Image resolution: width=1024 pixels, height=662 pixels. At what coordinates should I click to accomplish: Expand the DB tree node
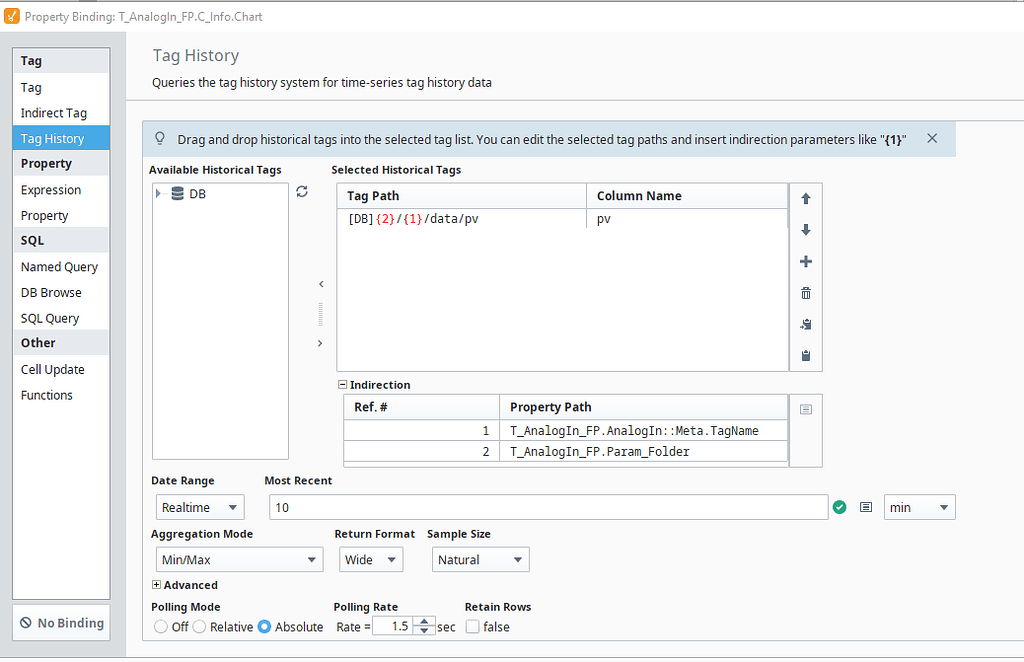click(157, 193)
